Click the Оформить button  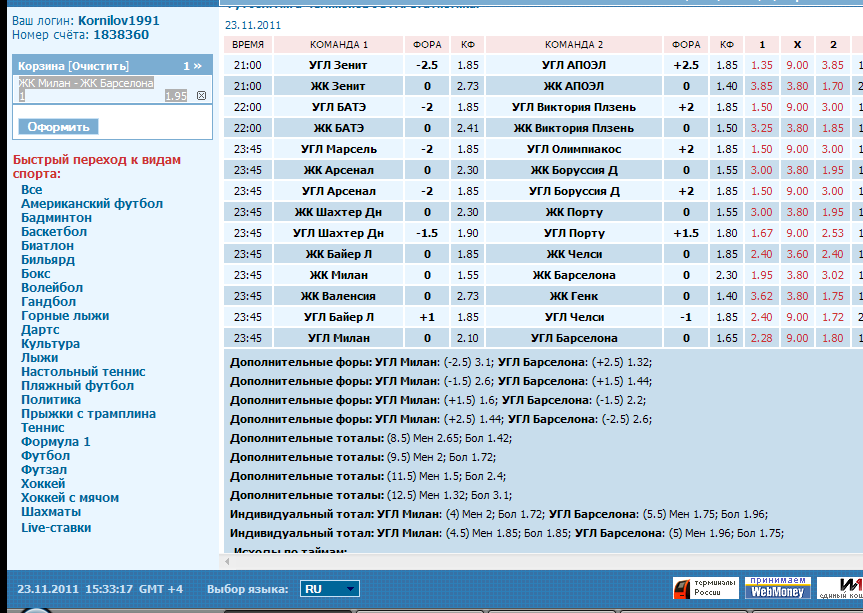[58, 127]
